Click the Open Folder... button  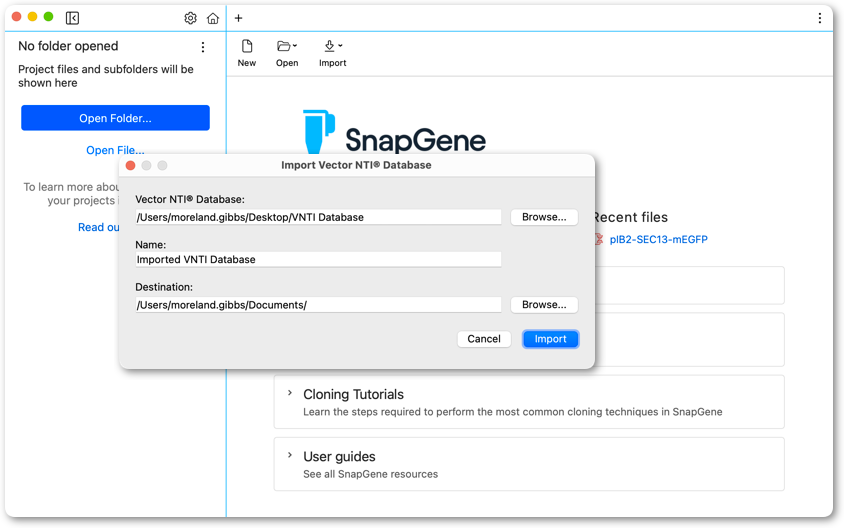pyautogui.click(x=115, y=118)
